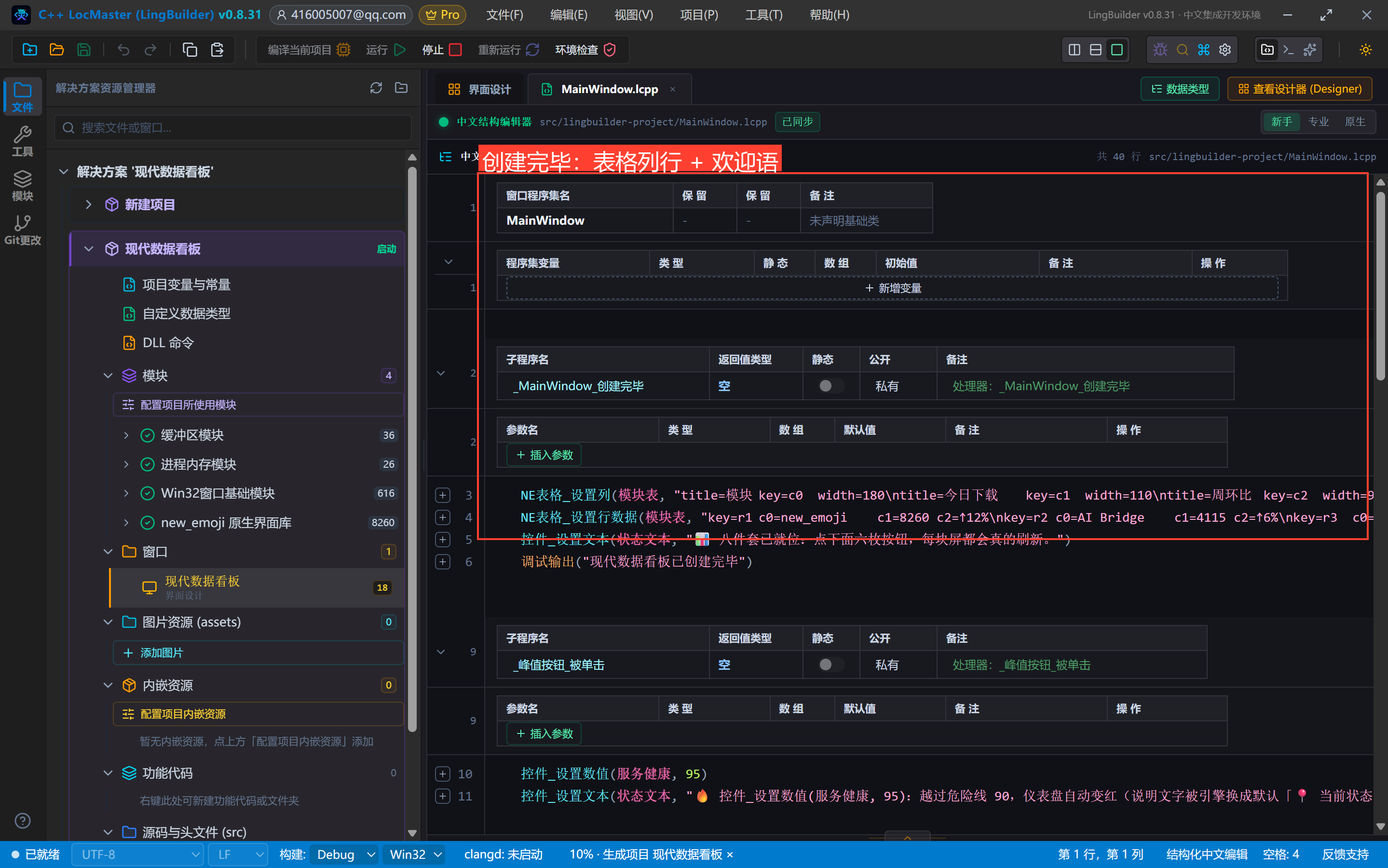Open the debug bug icon

(1160, 50)
